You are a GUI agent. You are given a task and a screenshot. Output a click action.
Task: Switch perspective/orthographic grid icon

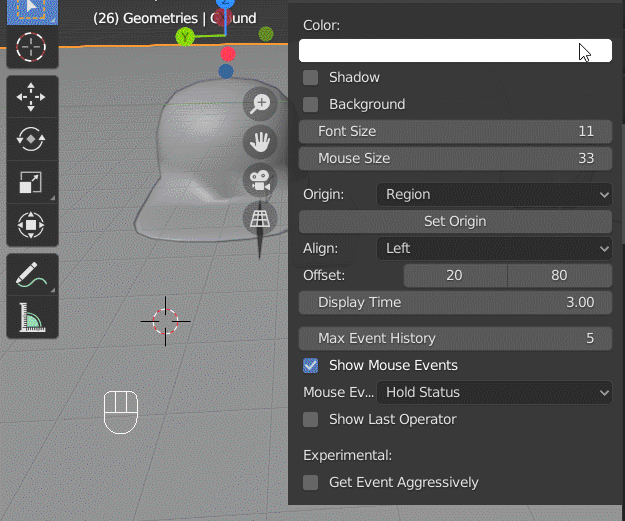tap(260, 218)
